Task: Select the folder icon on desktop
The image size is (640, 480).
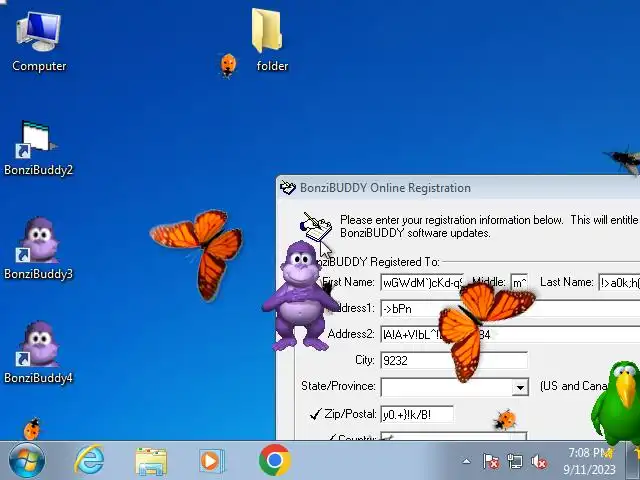Action: [269, 41]
